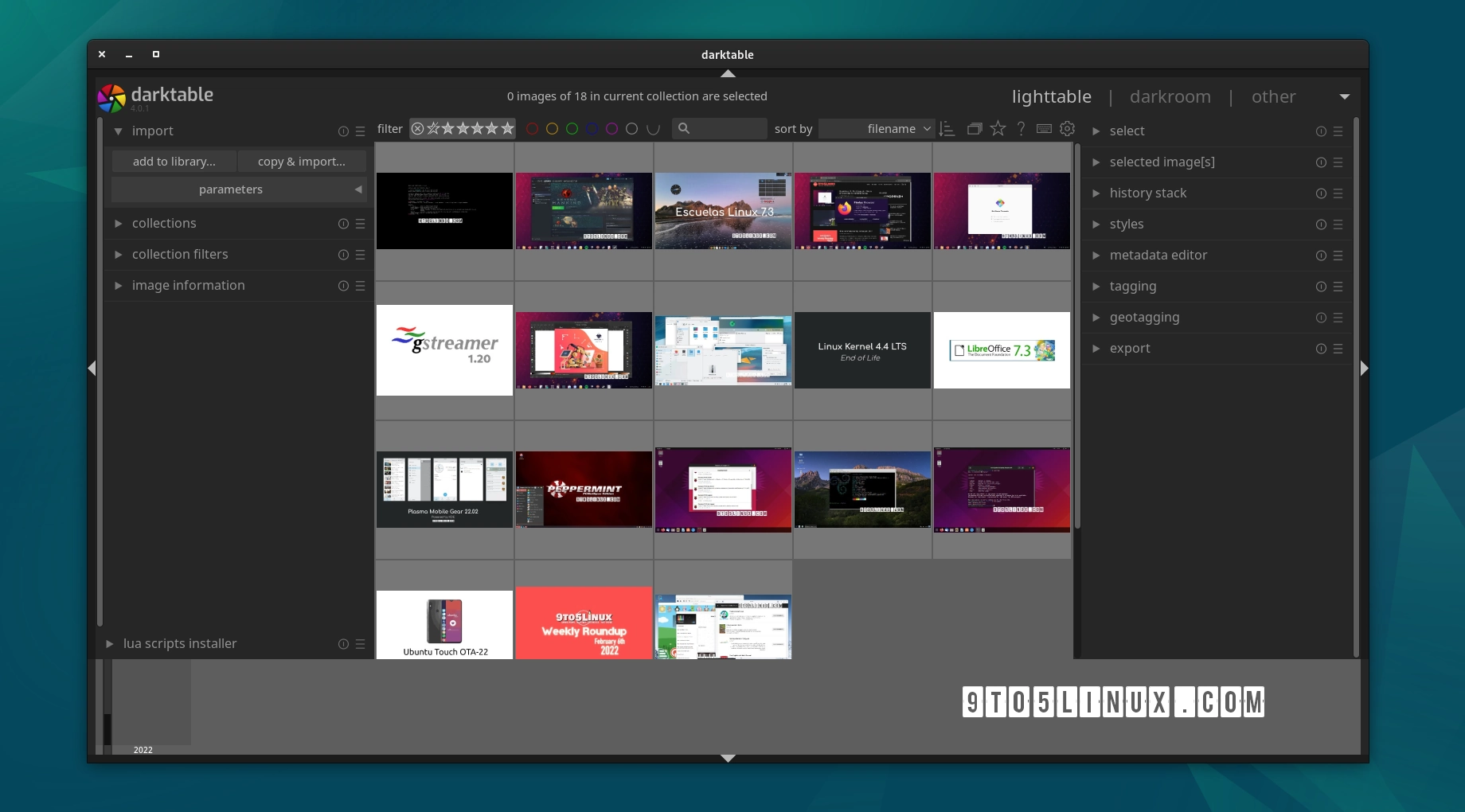Set a three-star rating filter
This screenshot has height=812, width=1465.
(477, 128)
